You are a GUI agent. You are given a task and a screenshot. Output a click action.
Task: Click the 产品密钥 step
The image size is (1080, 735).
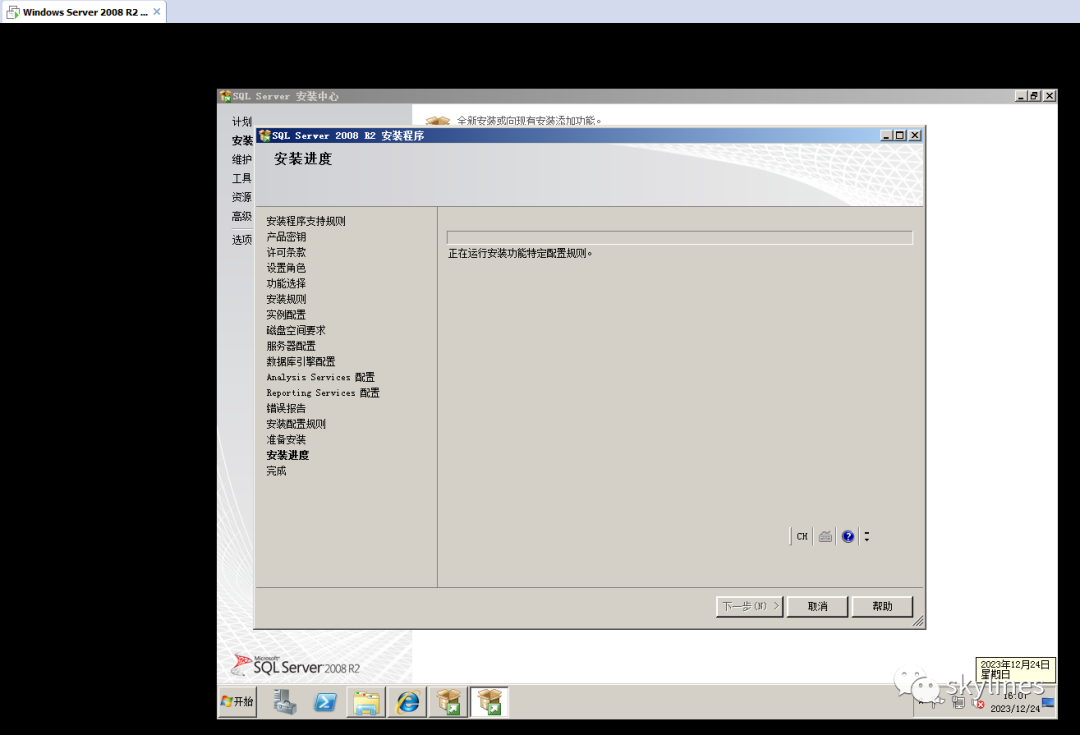click(x=286, y=237)
